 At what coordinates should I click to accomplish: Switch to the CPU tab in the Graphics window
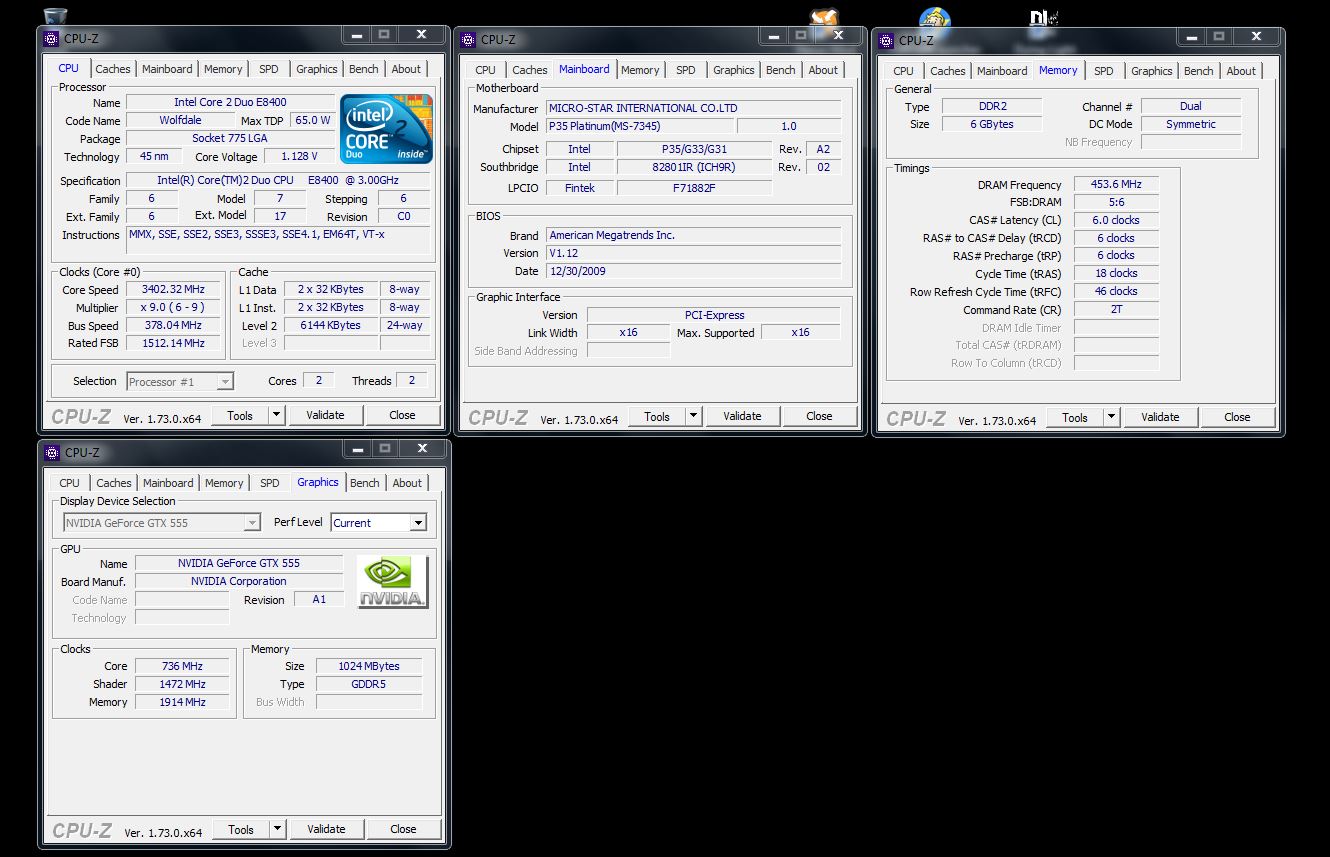click(x=70, y=483)
